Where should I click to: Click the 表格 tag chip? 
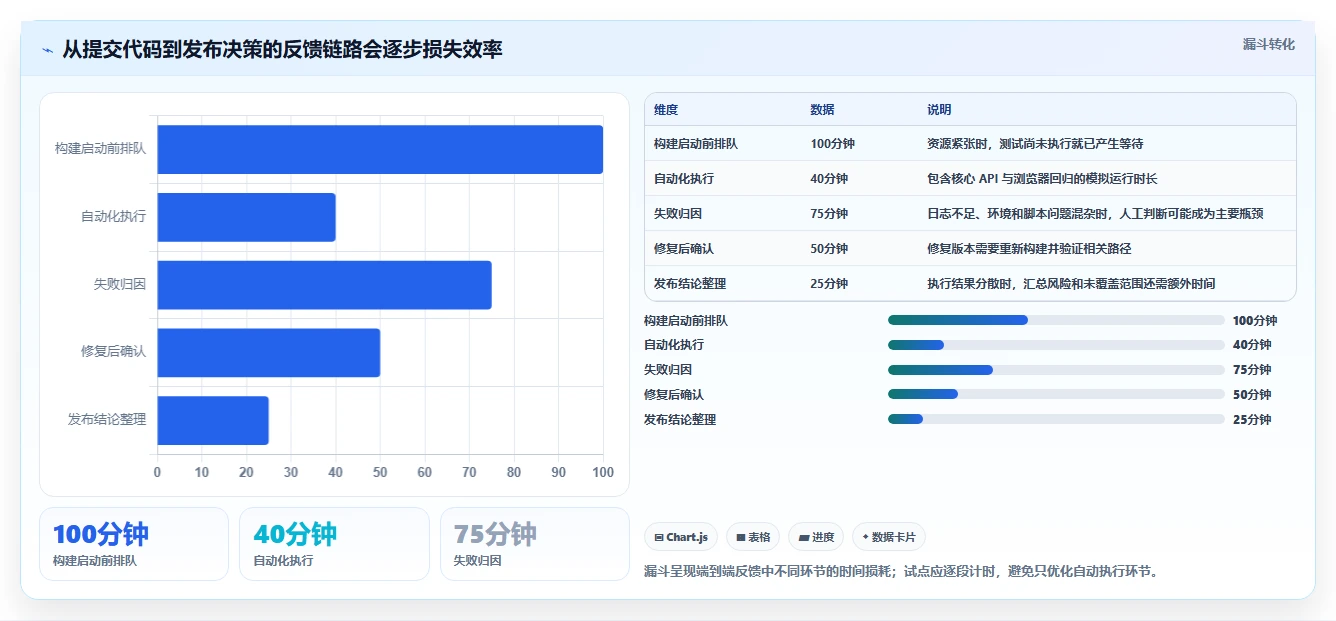753,537
